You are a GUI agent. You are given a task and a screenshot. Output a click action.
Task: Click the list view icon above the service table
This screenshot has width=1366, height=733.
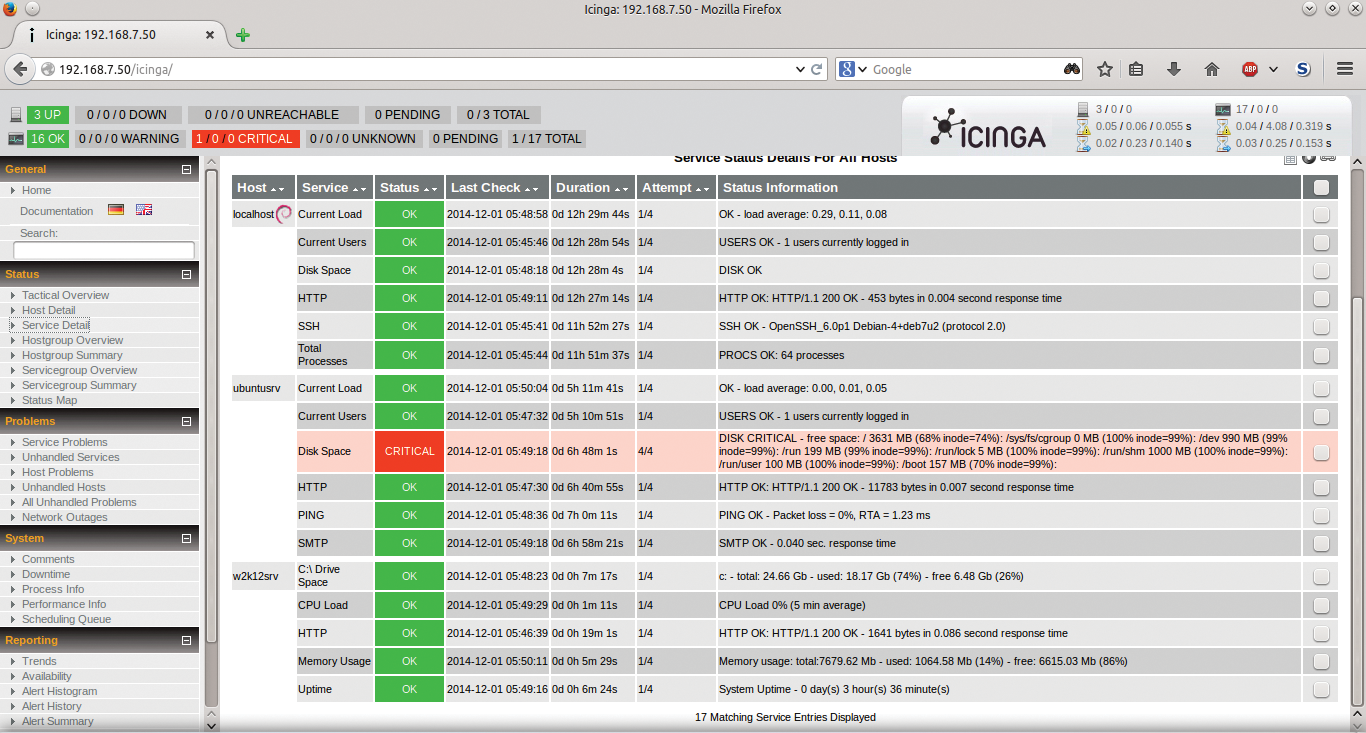tap(1290, 159)
